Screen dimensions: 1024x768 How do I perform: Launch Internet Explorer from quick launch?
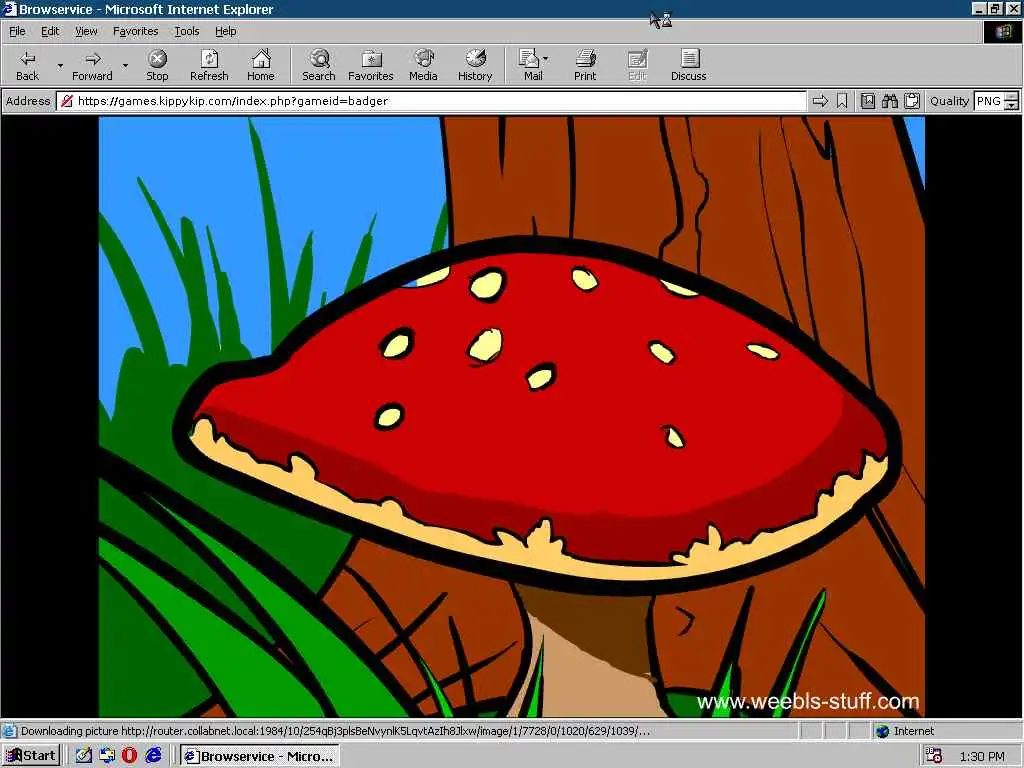[153, 756]
